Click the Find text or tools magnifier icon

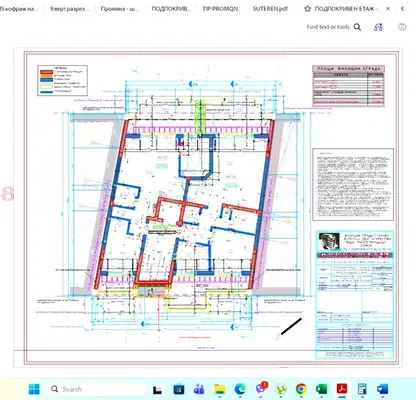357,27
